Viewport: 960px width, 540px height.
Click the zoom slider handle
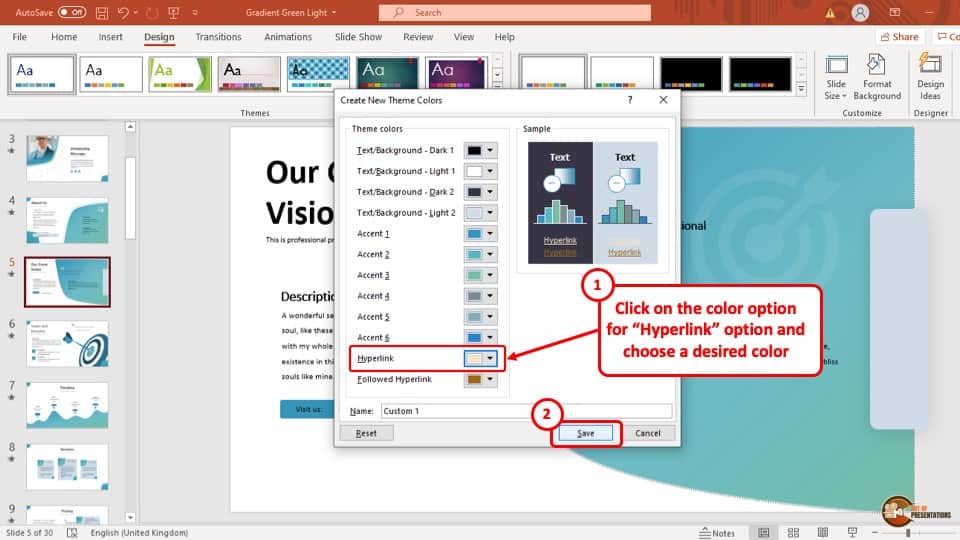pyautogui.click(x=908, y=533)
